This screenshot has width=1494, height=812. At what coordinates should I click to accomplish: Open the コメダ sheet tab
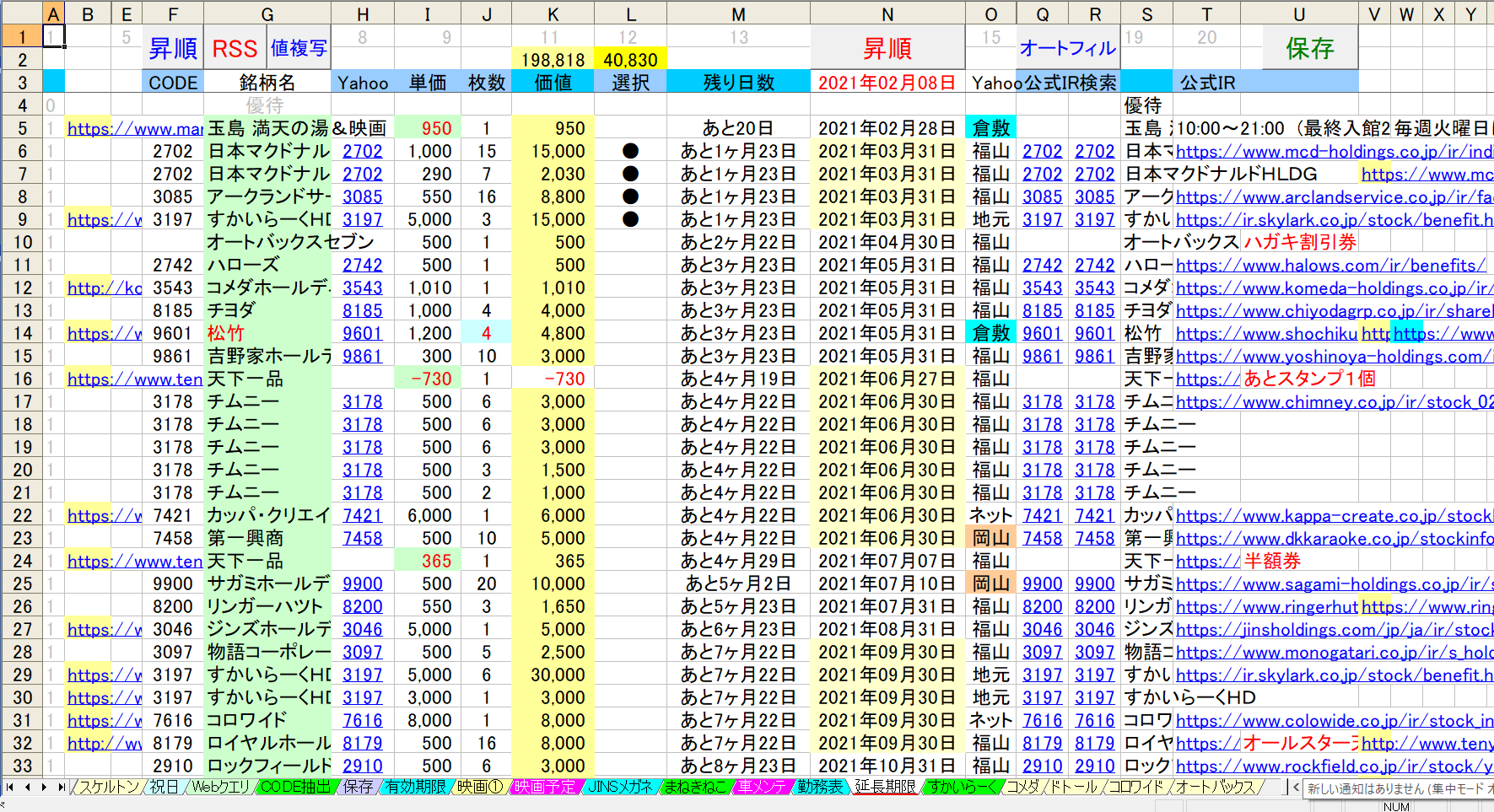pos(1023,787)
